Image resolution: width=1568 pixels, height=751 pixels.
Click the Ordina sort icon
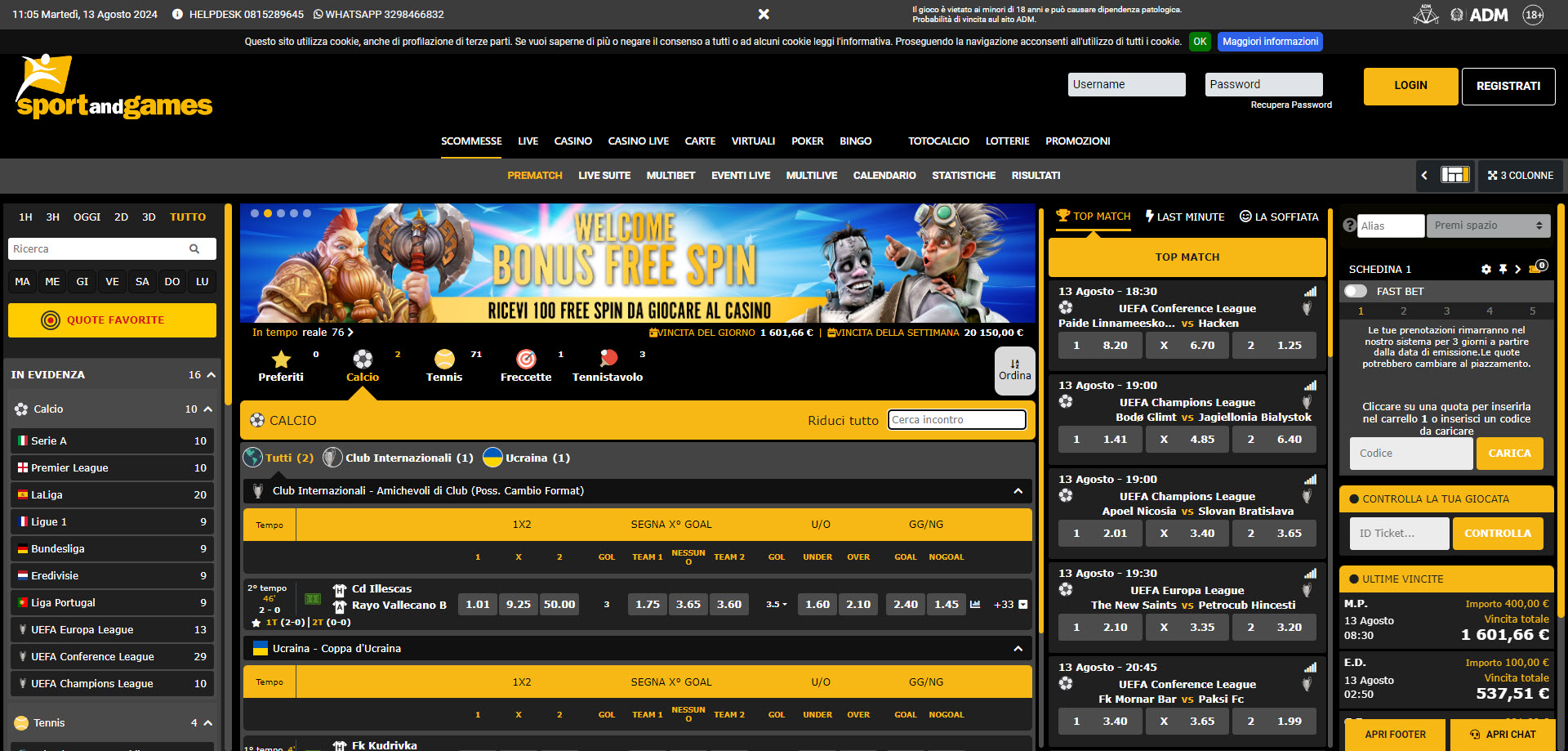1014,370
